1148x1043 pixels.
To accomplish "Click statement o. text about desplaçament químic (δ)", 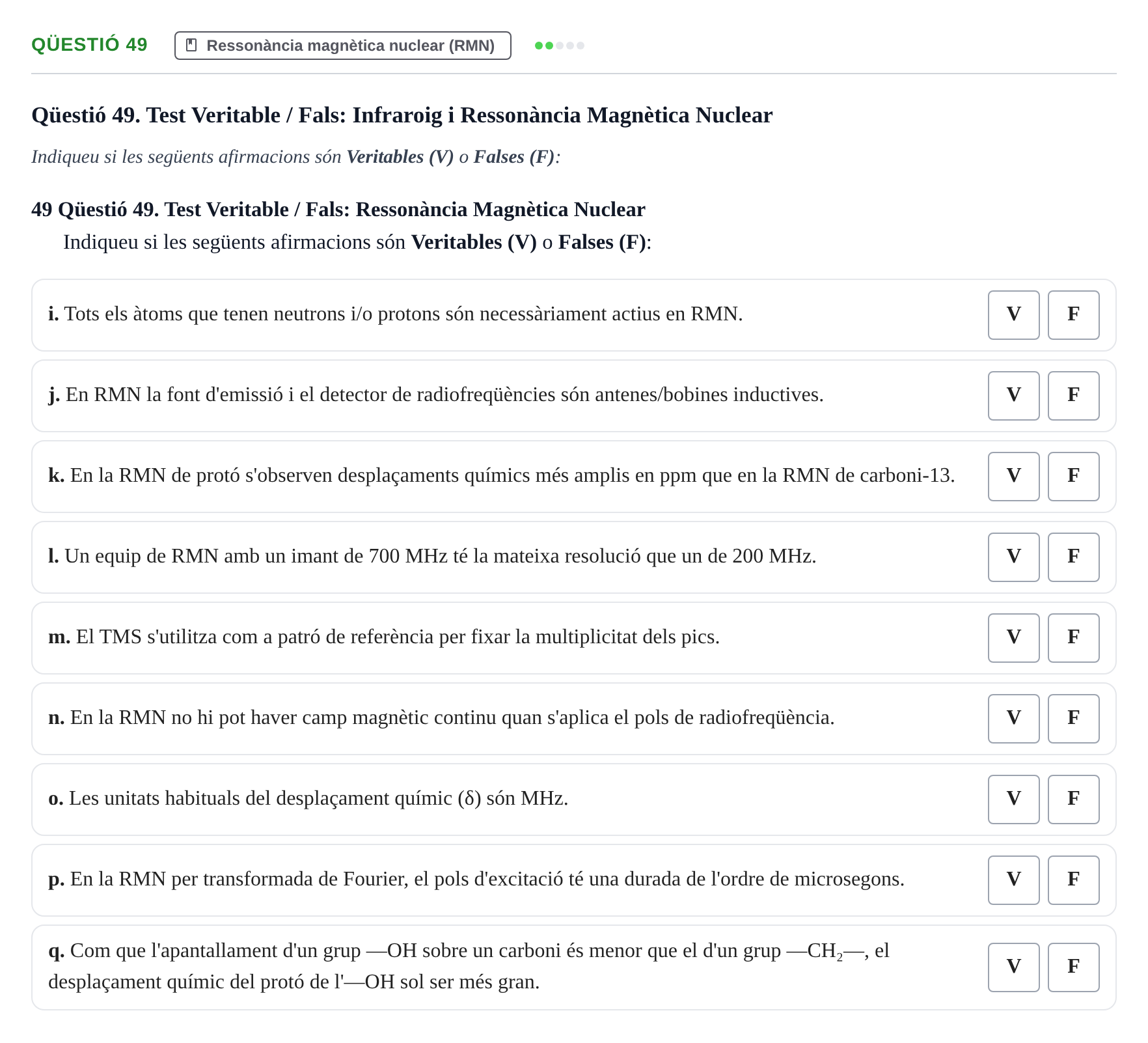I will point(308,799).
